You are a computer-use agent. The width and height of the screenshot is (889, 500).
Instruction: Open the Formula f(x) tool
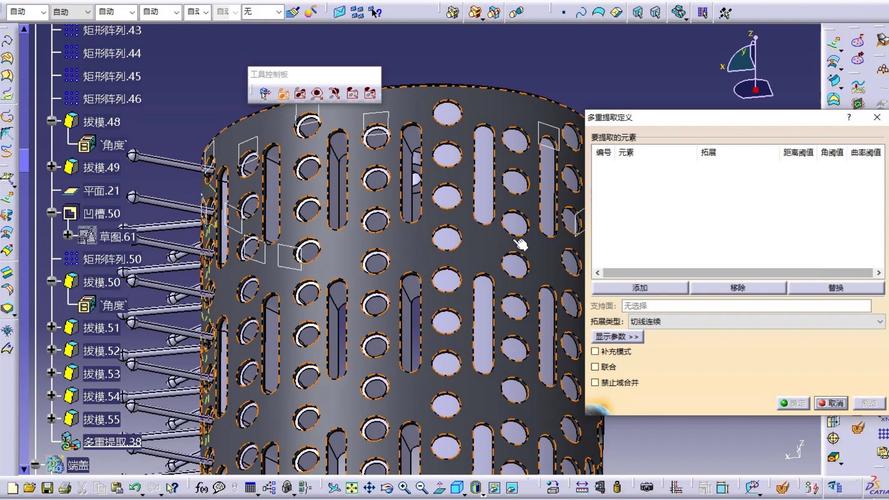(x=201, y=488)
